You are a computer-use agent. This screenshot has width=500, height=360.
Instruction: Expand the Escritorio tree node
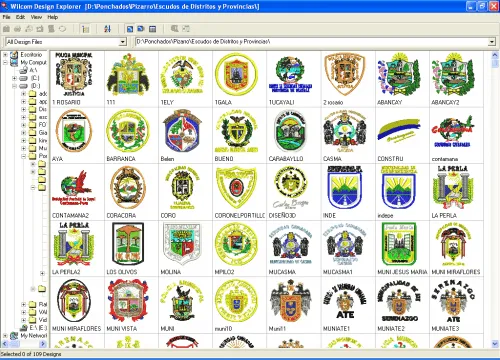tap(5, 54)
